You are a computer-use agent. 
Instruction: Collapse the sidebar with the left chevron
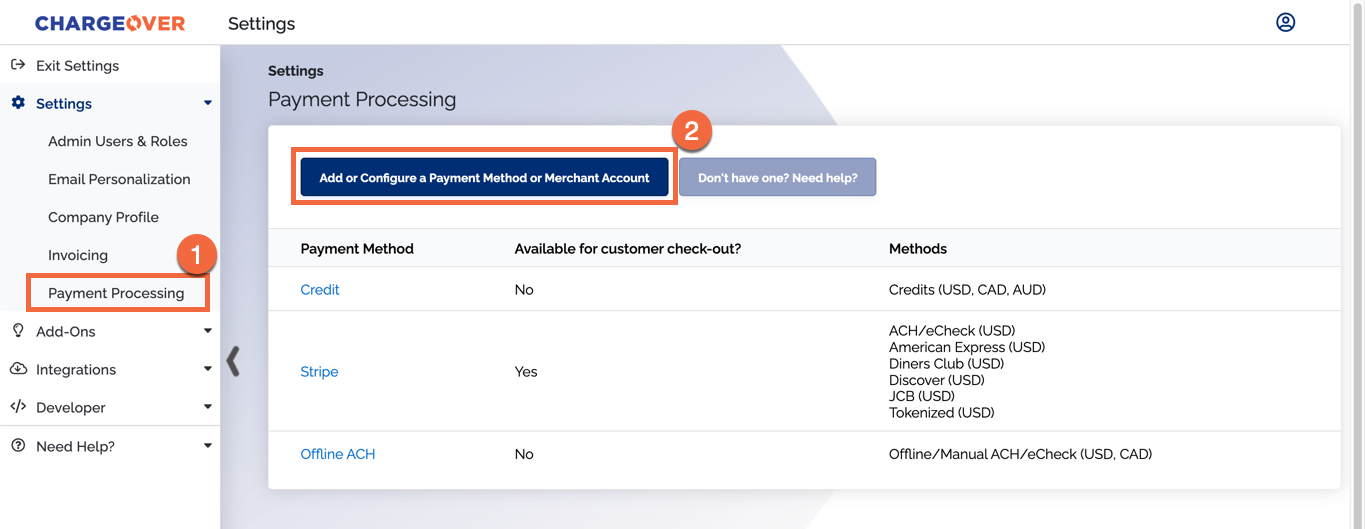click(x=233, y=361)
